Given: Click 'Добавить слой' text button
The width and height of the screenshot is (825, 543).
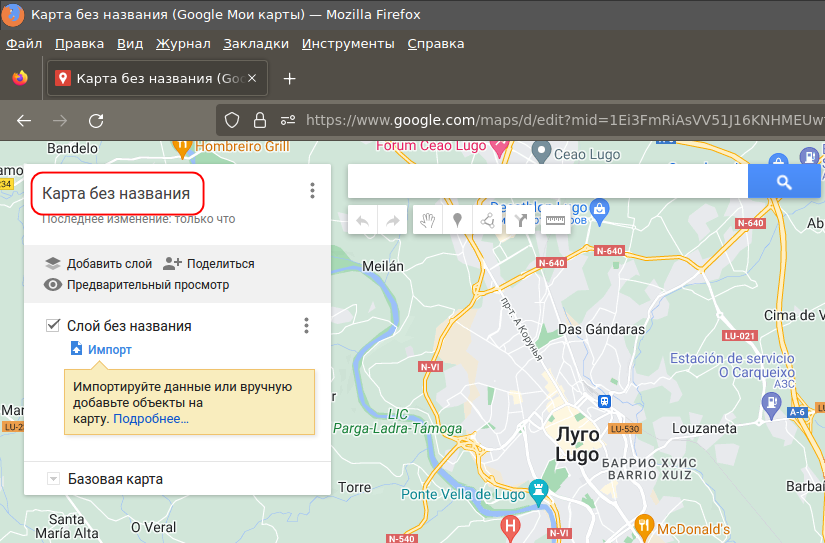Looking at the screenshot, I should point(109,264).
